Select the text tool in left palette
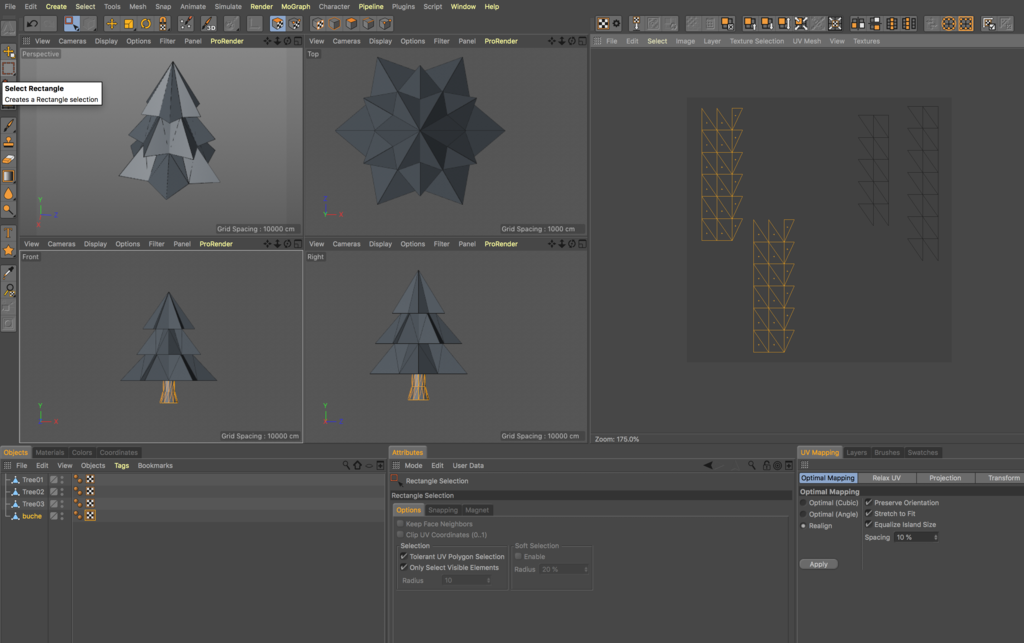 [x=8, y=233]
